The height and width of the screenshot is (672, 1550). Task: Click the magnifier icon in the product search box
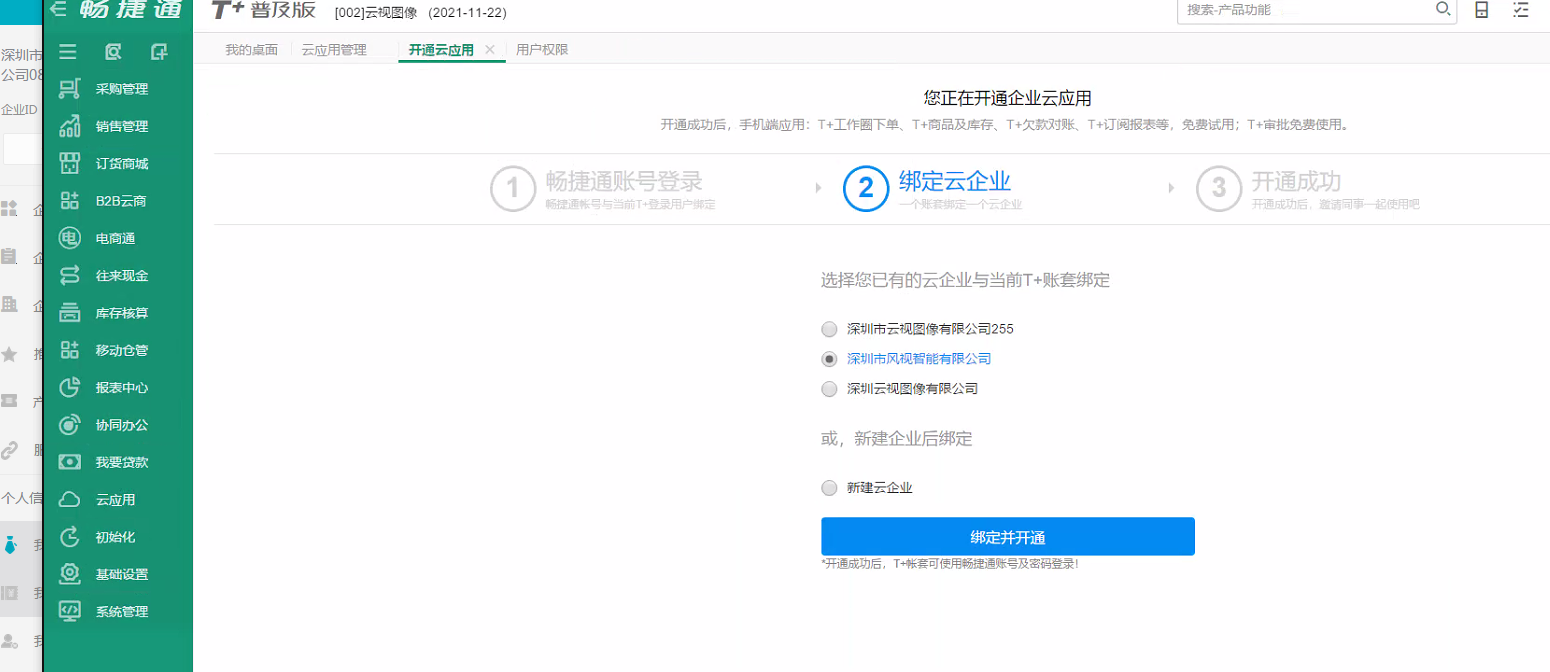pyautogui.click(x=1442, y=9)
